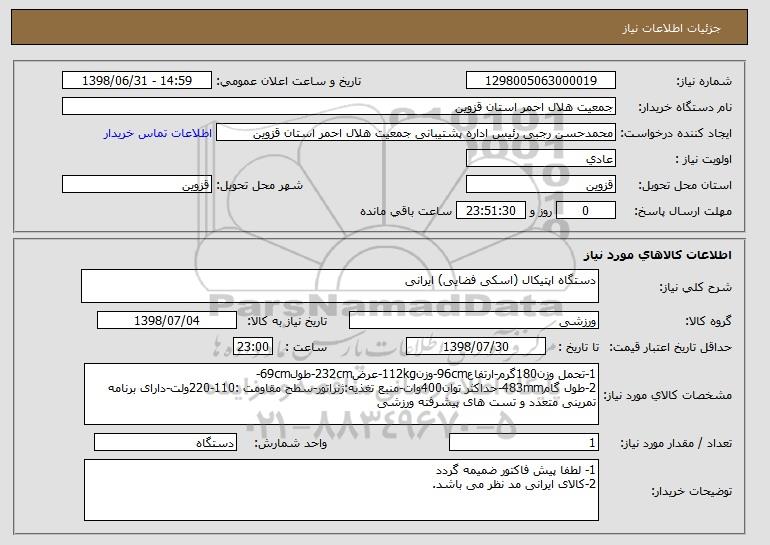Click the label نام دستگاه خریدار

[x=685, y=108]
